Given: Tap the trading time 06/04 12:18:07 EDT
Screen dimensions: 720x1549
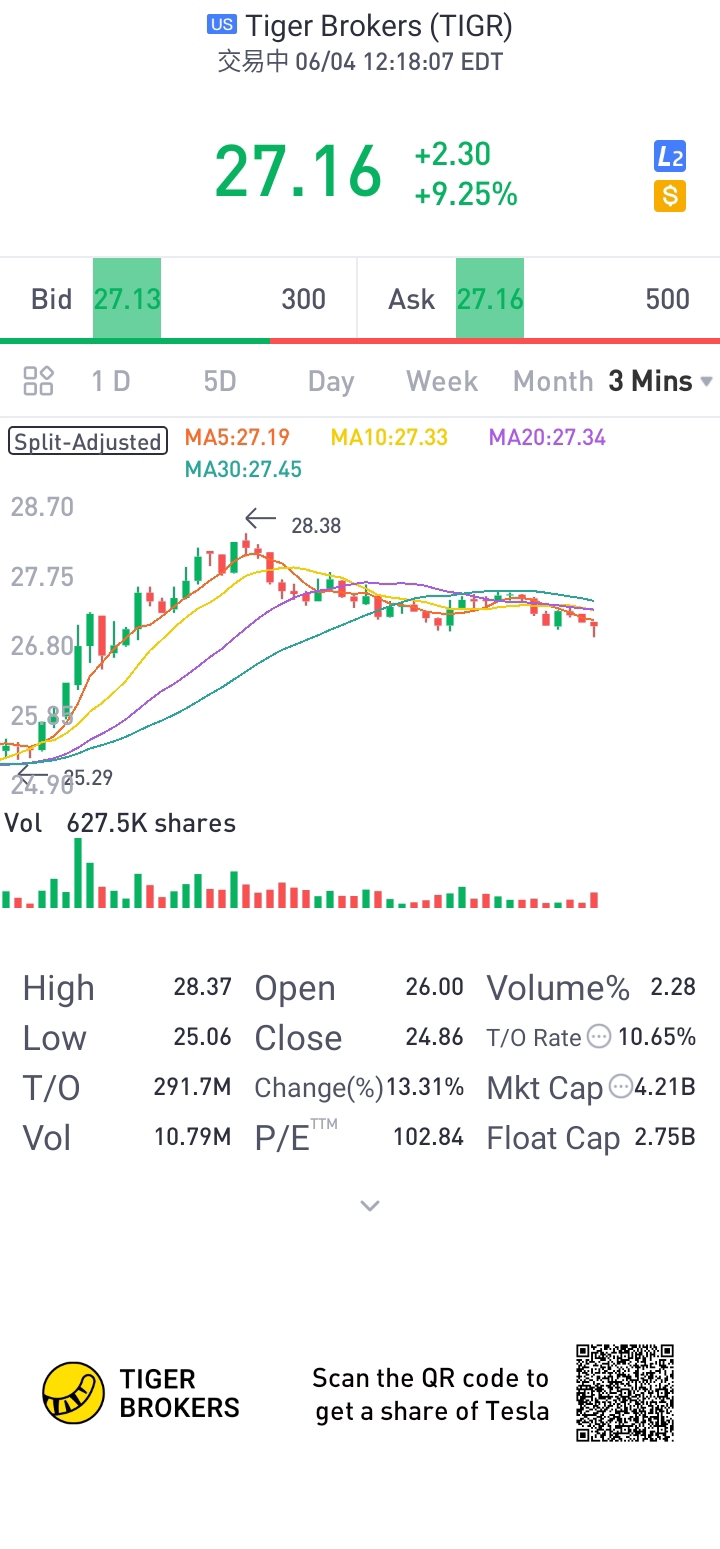Looking at the screenshot, I should tap(399, 62).
